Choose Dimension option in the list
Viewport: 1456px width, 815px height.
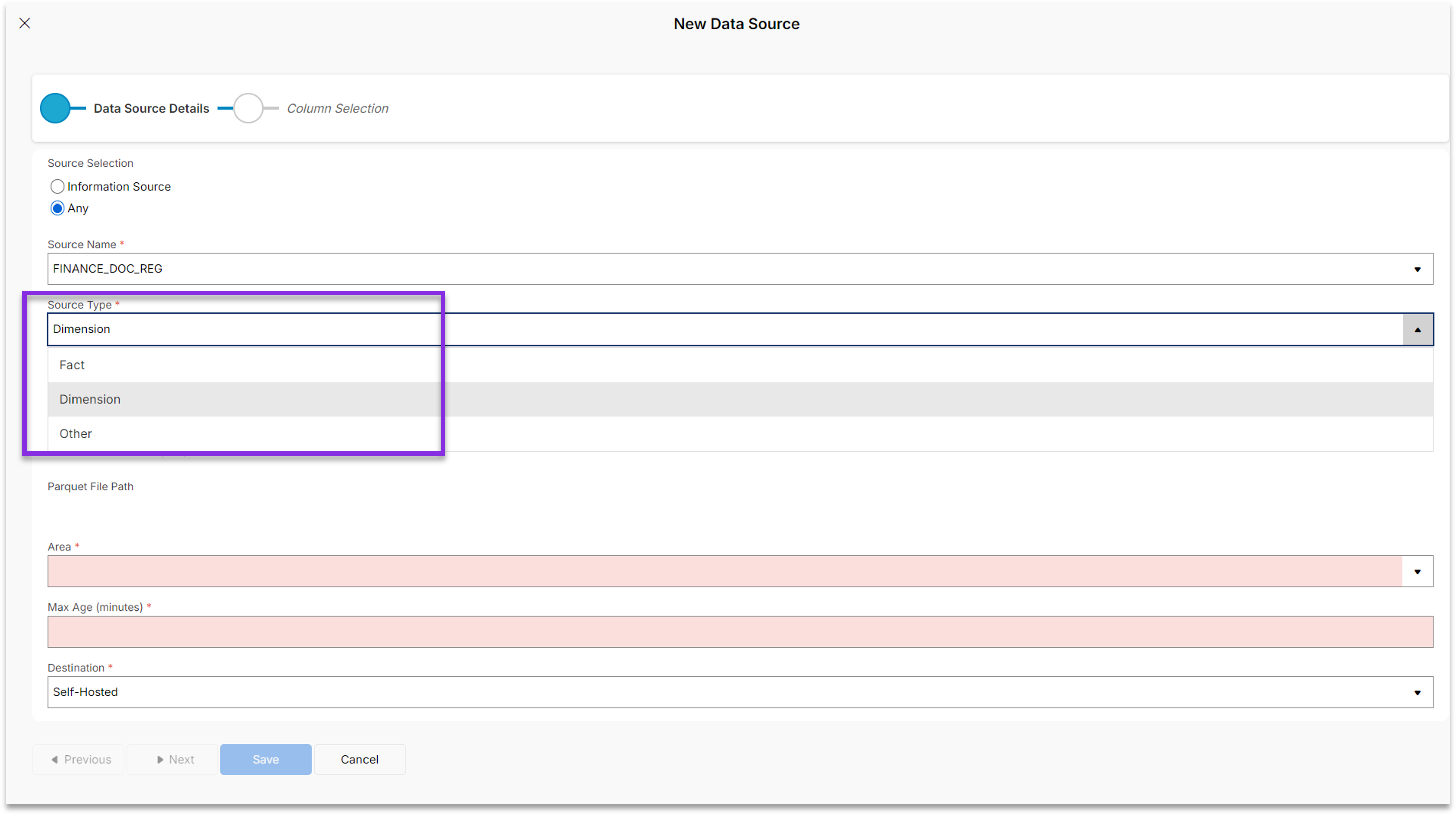(x=740, y=399)
